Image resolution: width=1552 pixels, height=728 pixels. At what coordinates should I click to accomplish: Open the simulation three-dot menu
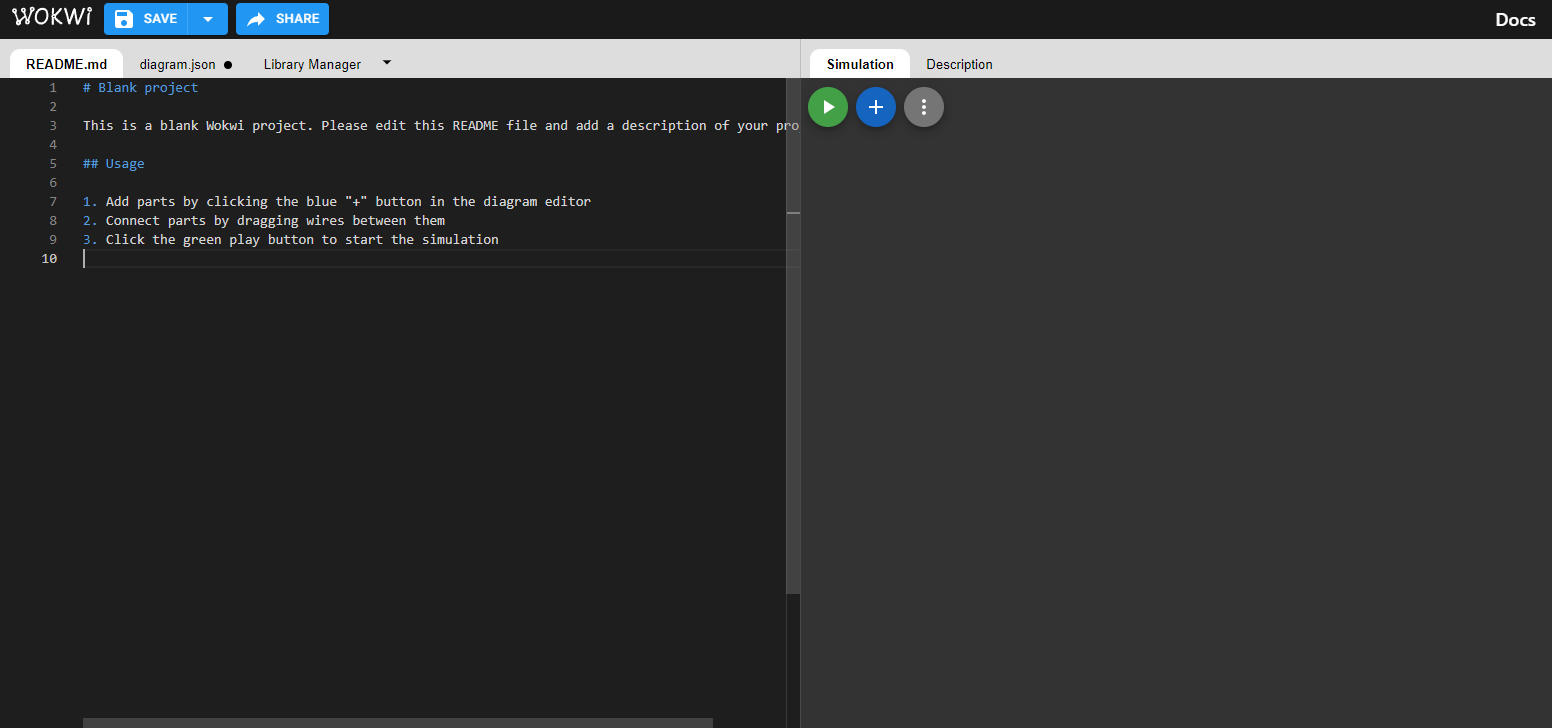(x=924, y=107)
